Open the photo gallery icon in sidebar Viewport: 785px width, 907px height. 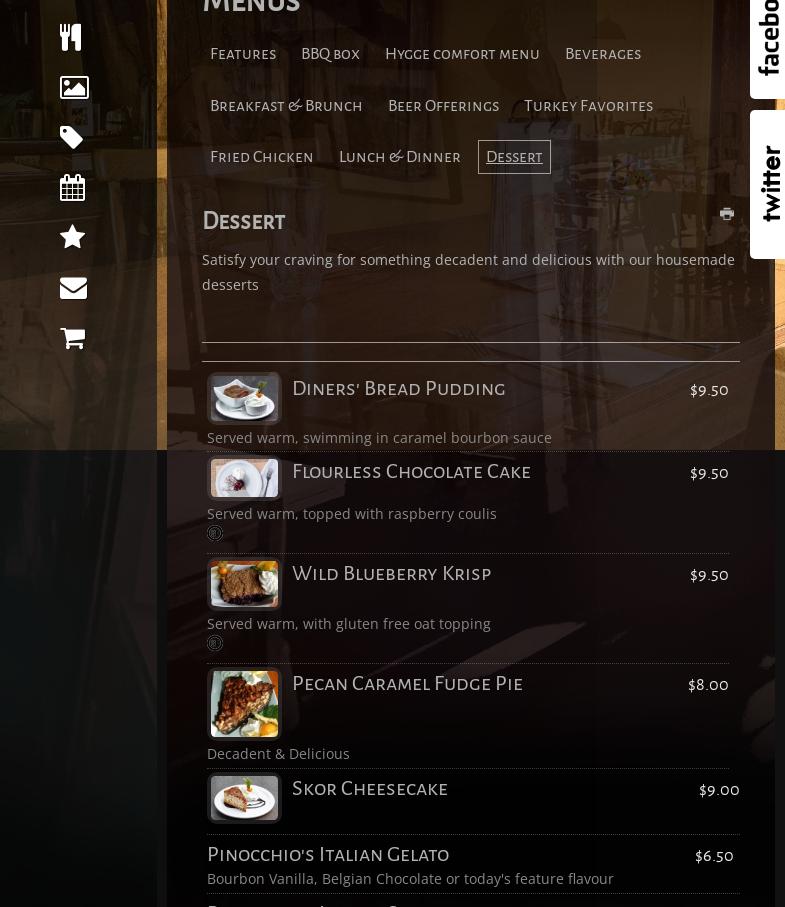click(74, 87)
